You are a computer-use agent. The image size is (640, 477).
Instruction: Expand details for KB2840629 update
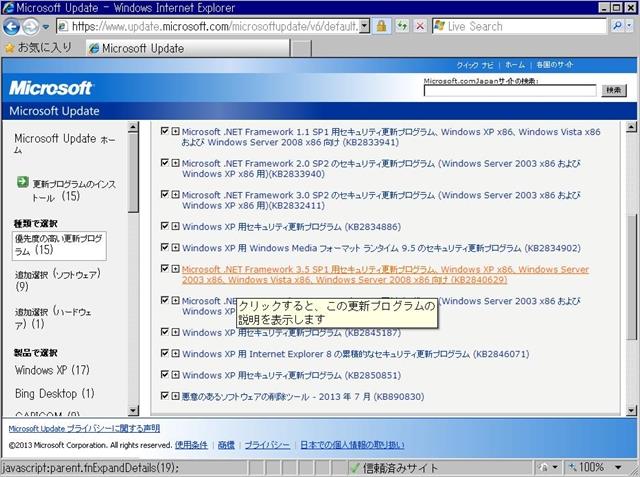tap(175, 268)
